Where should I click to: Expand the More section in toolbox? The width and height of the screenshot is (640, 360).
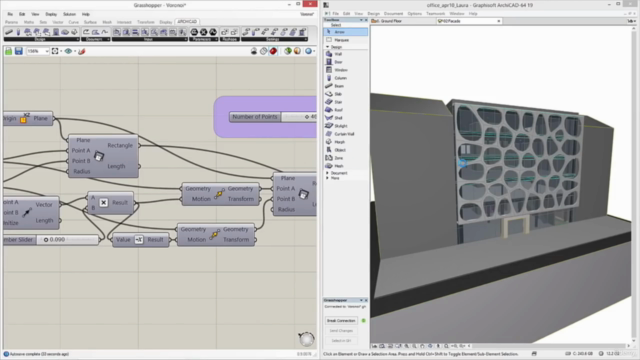(327, 178)
